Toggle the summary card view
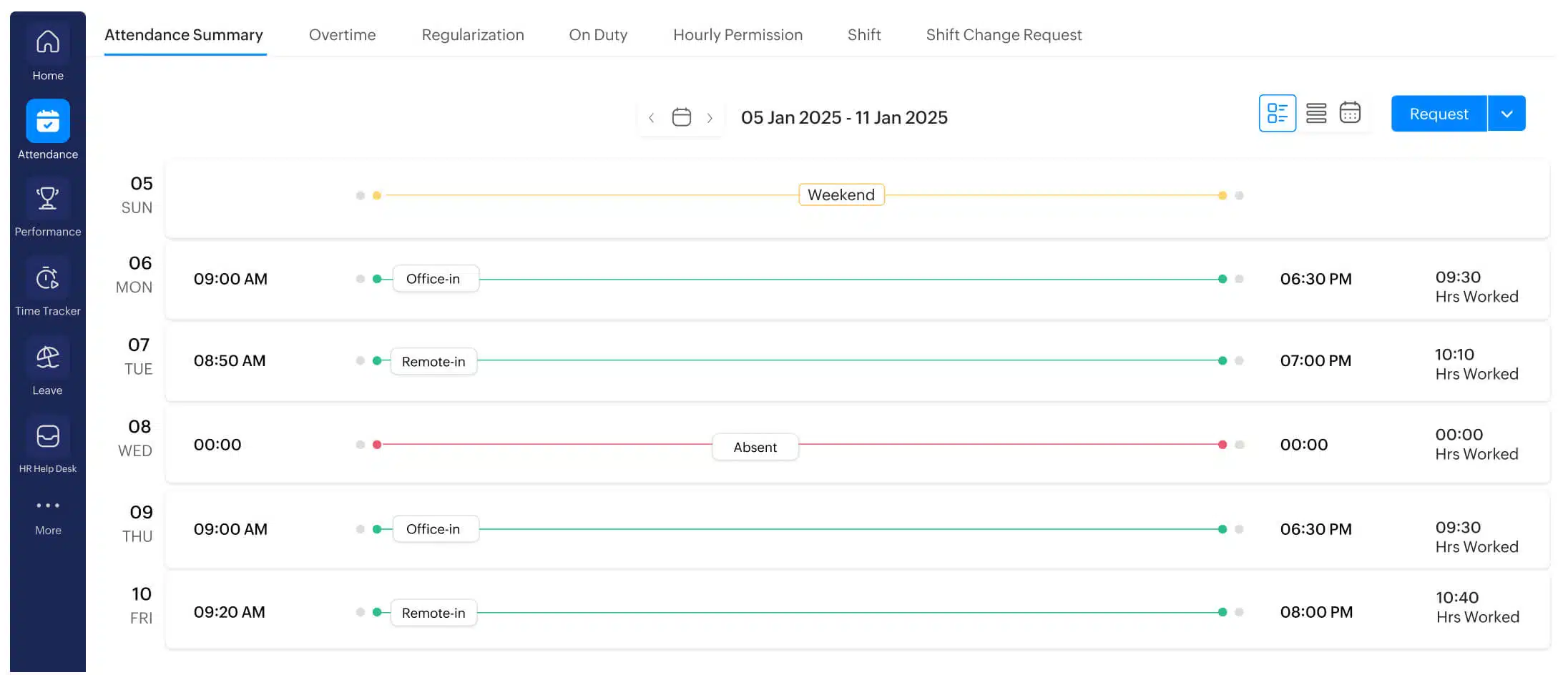 click(1278, 112)
